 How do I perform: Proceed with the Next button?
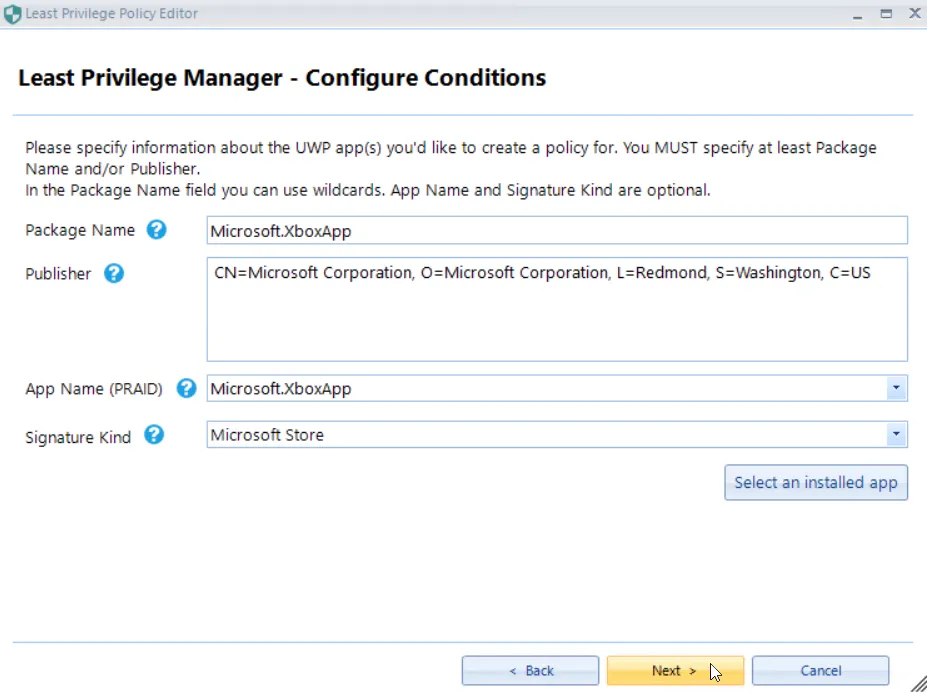click(675, 670)
